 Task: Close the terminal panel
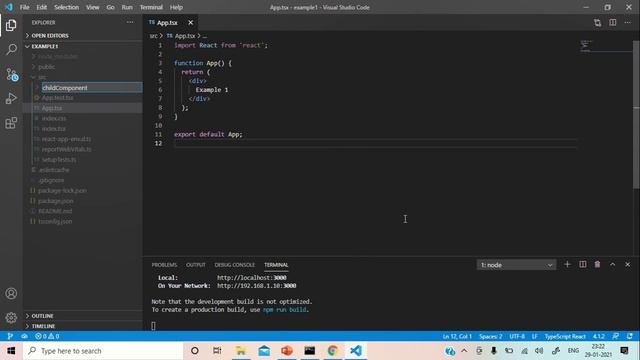click(x=627, y=264)
